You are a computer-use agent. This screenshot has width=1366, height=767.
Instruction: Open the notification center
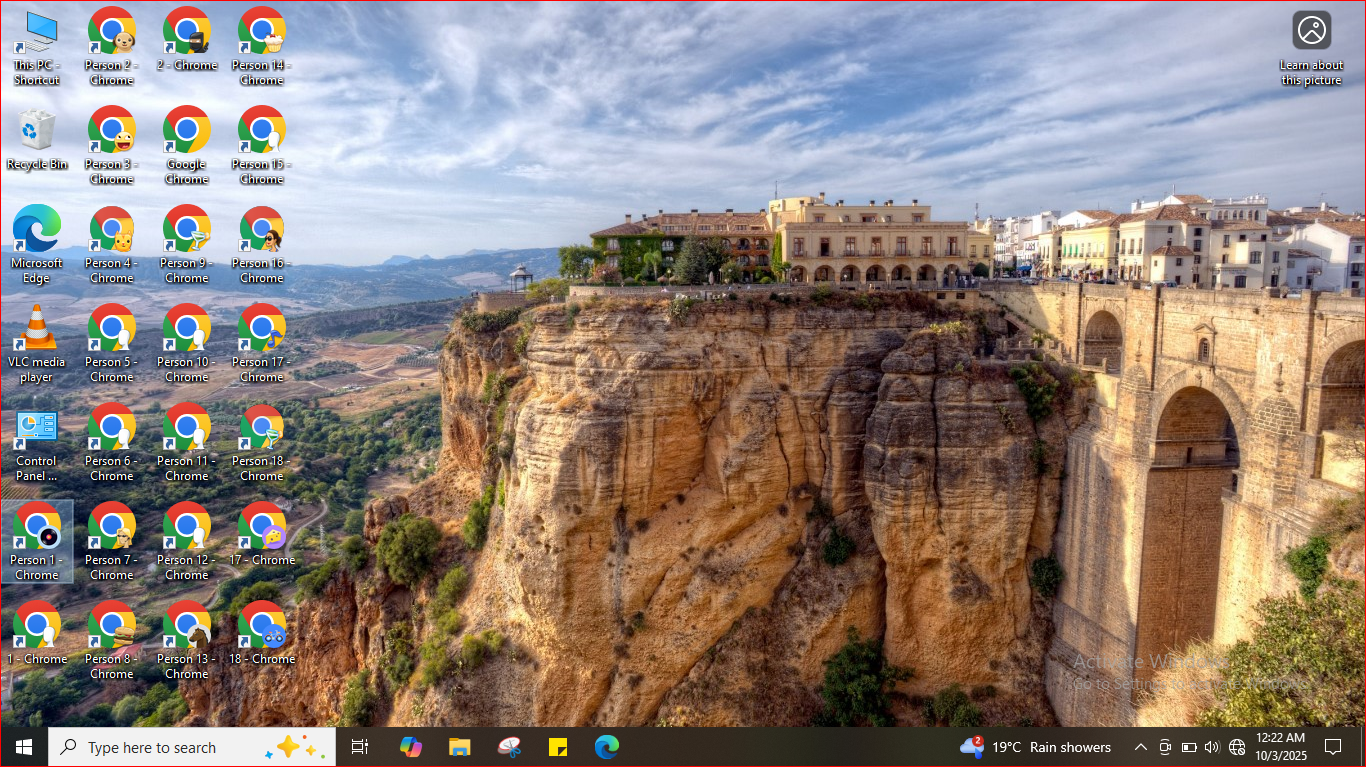[1333, 747]
